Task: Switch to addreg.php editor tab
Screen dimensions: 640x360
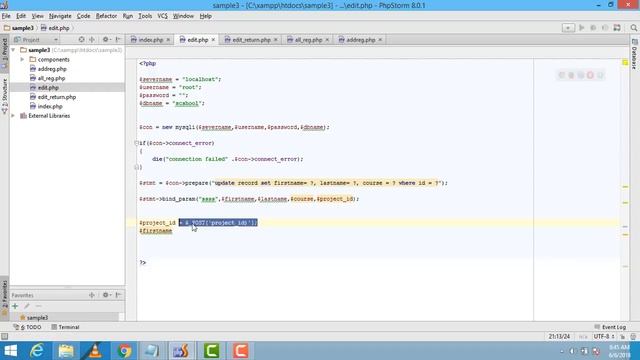Action: (x=360, y=40)
